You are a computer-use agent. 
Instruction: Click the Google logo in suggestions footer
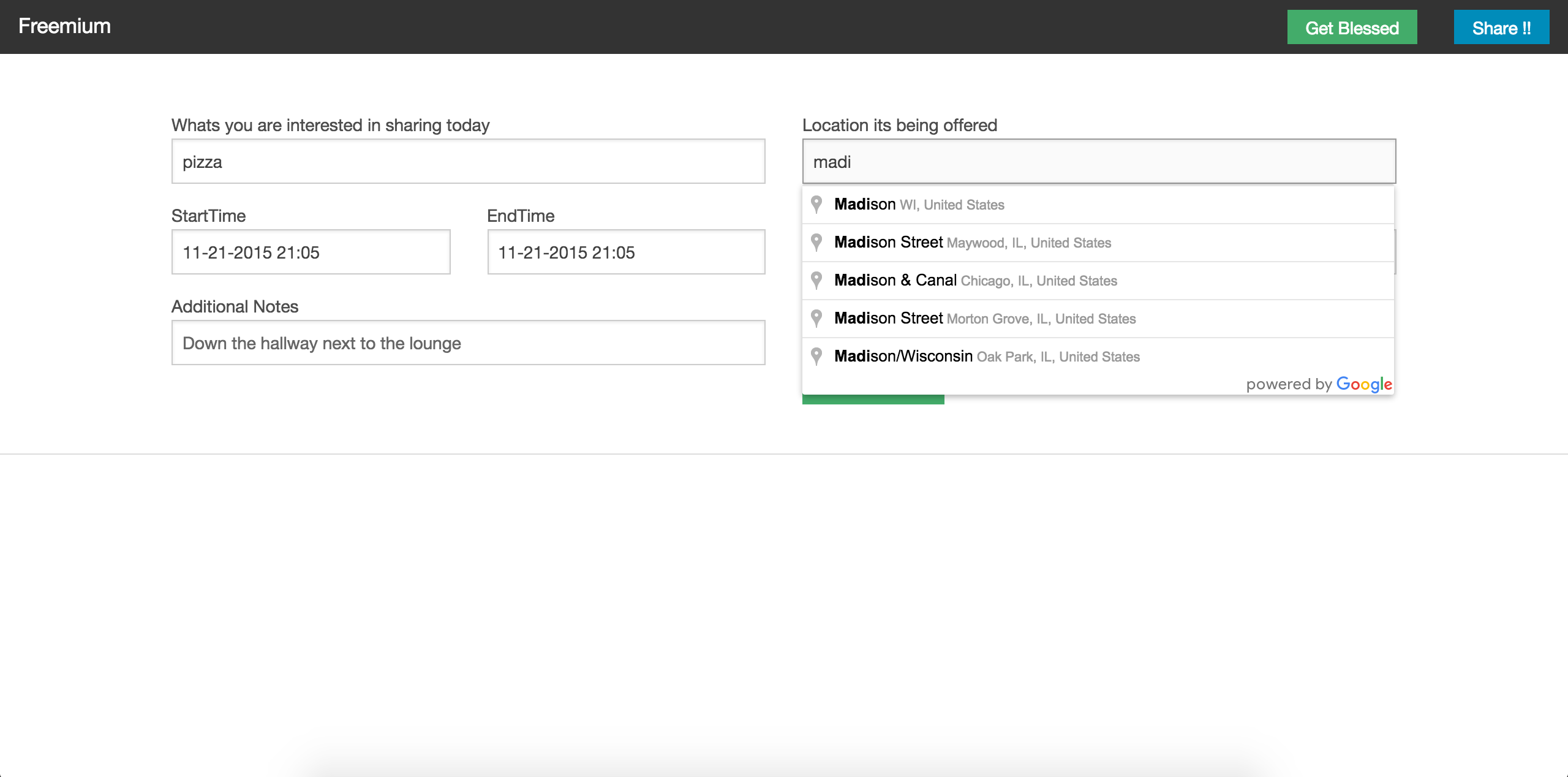(1363, 384)
